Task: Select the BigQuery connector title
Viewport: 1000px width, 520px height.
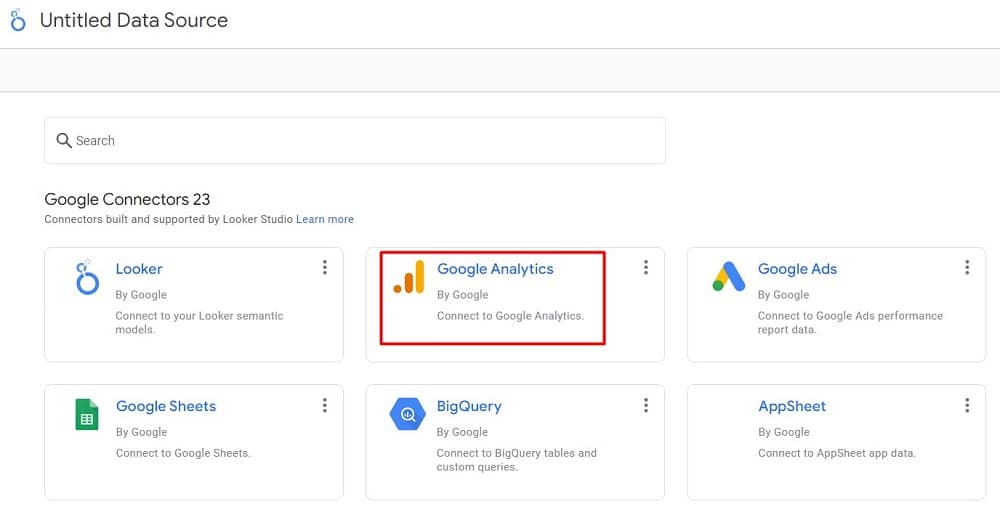Action: 469,406
